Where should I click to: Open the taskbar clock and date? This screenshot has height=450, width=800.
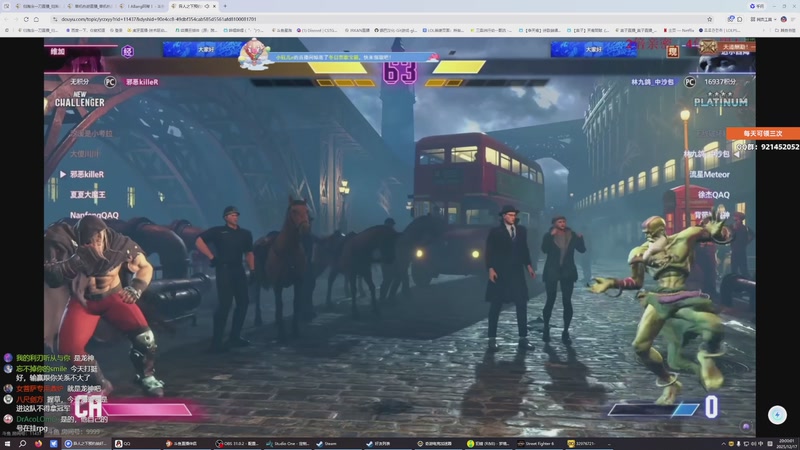(x=786, y=443)
